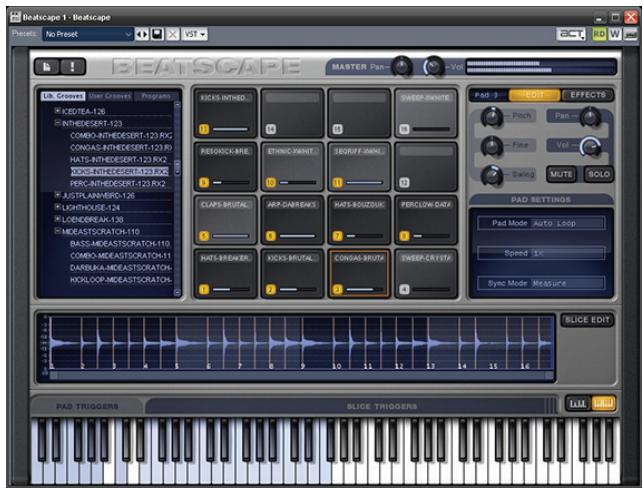Change Pad Mode Auto Loop setting
Viewport: 643px width, 489px height.
click(541, 223)
